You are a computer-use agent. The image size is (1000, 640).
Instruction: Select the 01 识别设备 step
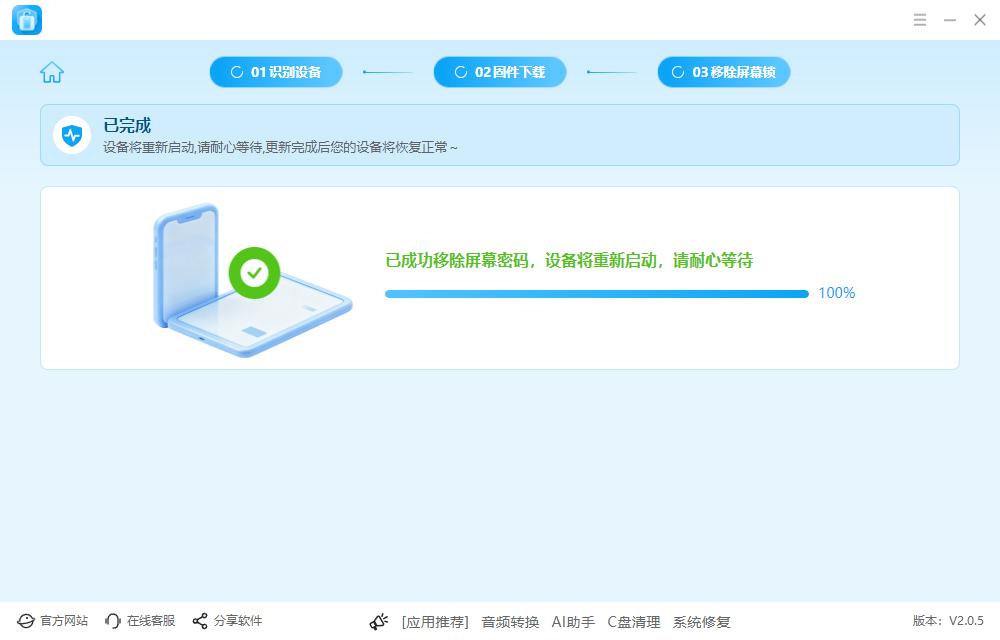pyautogui.click(x=276, y=72)
